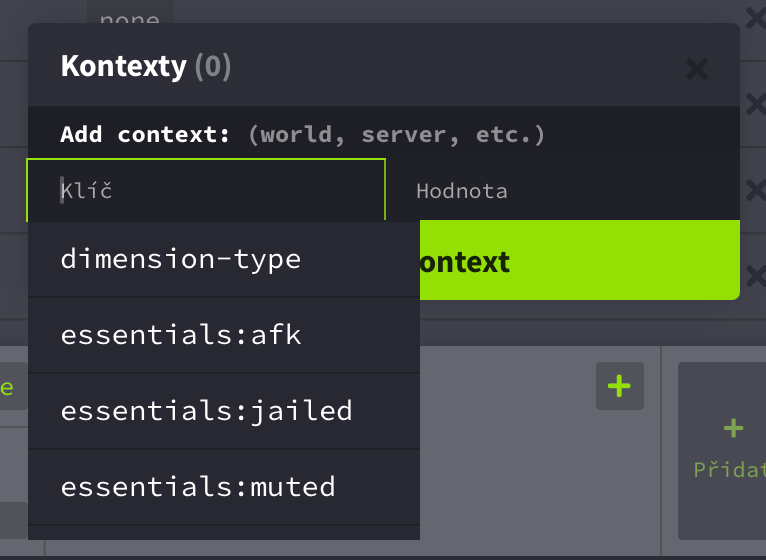
Task: Click the X icon right of Hodnota field
Action: [x=756, y=190]
